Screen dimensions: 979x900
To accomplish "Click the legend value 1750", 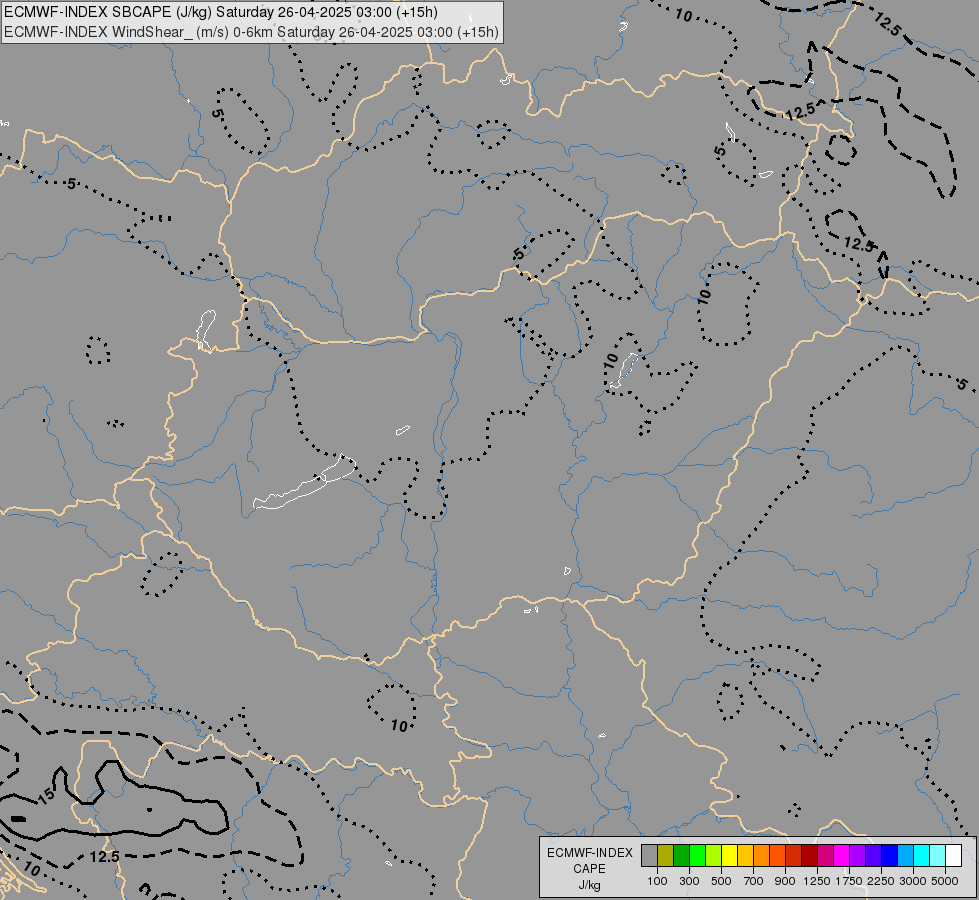I will pos(849,881).
